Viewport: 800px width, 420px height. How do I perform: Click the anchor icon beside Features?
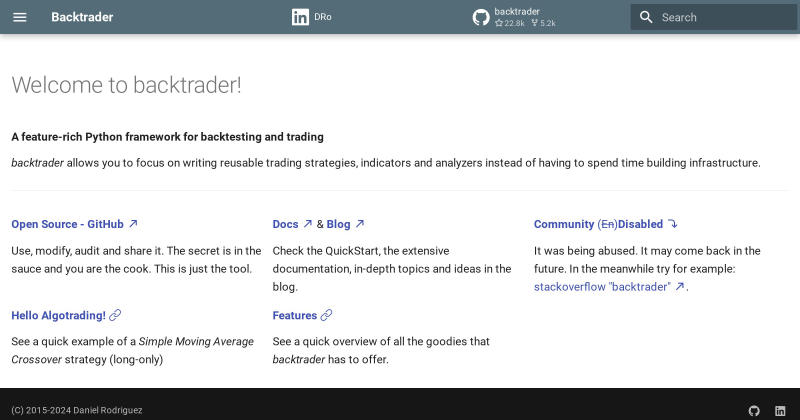(327, 315)
